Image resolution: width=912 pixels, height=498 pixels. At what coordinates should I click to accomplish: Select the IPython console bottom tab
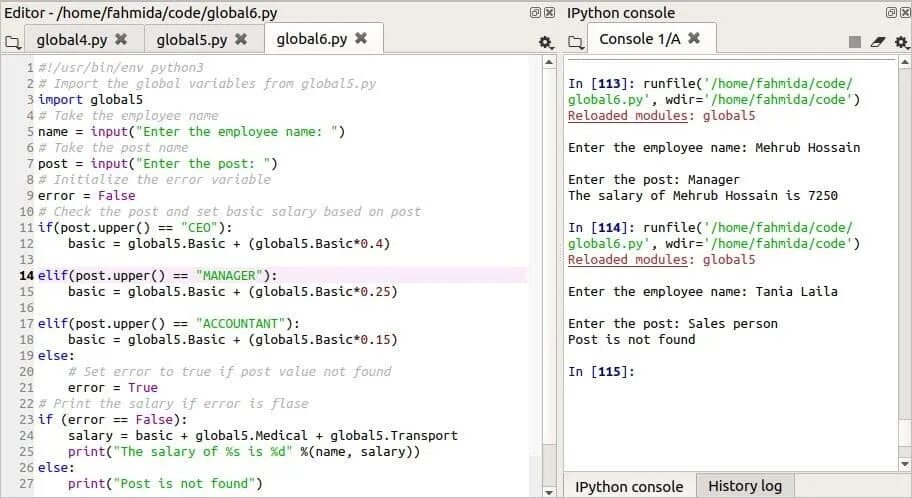629,486
